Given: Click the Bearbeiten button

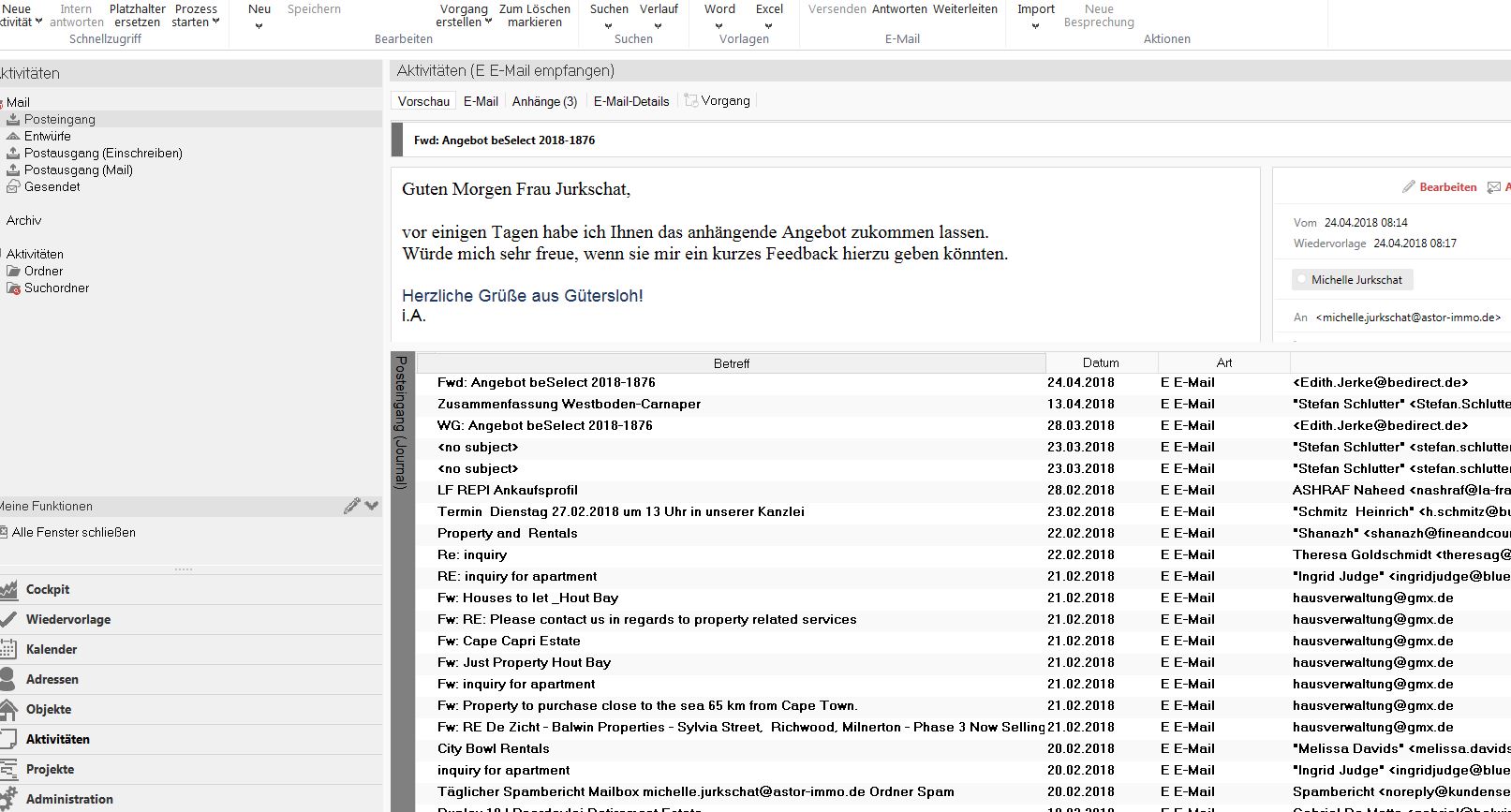Looking at the screenshot, I should click(x=1439, y=187).
